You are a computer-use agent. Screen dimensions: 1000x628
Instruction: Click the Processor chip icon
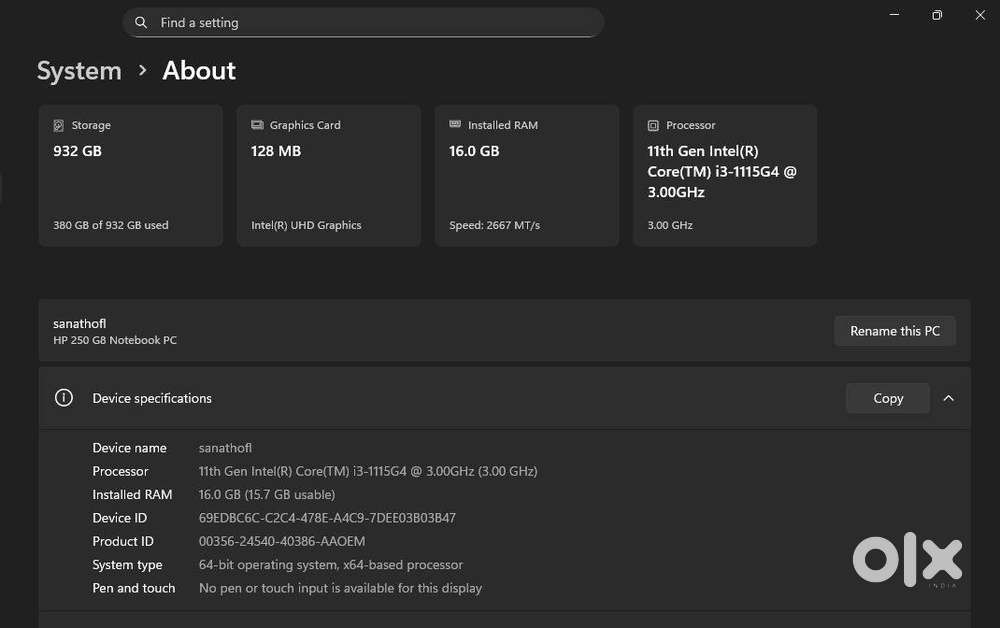653,126
